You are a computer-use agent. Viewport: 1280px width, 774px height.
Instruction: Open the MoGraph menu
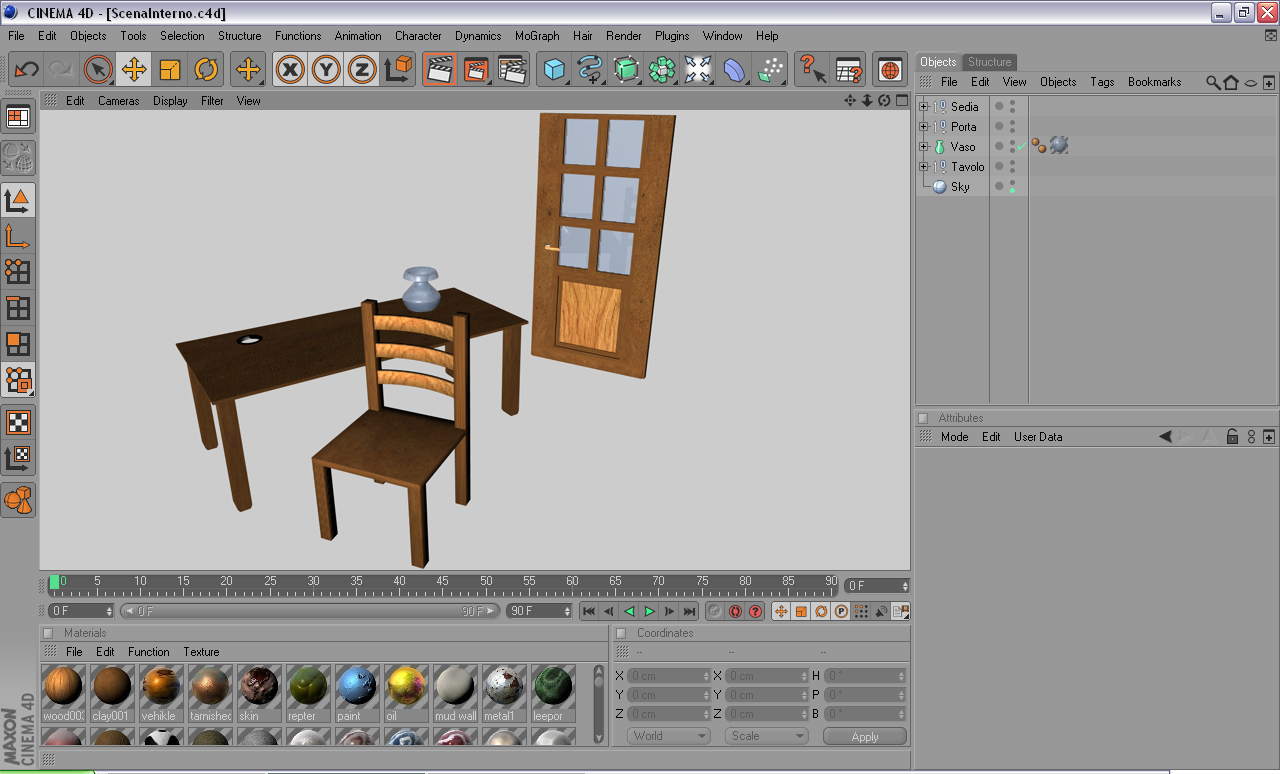(537, 35)
